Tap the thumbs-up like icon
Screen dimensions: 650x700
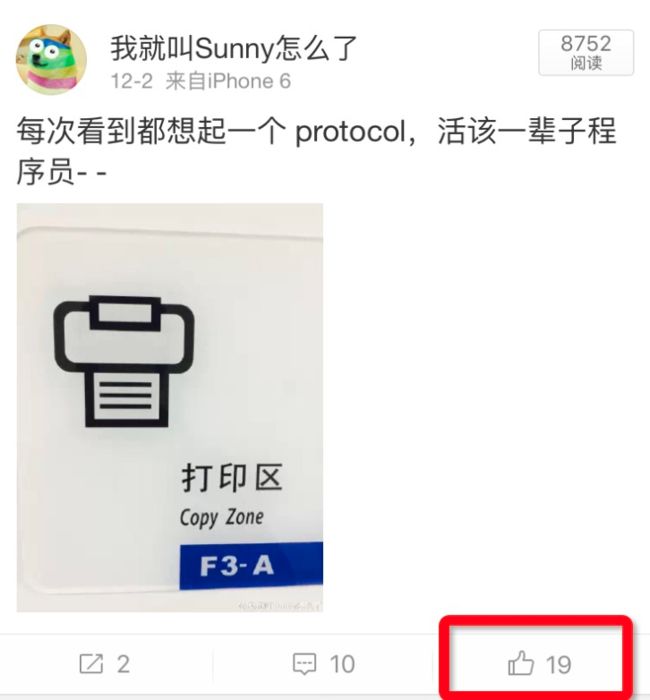(x=521, y=663)
